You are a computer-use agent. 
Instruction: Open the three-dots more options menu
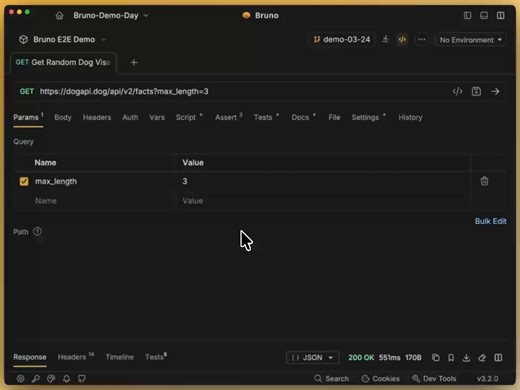point(422,40)
